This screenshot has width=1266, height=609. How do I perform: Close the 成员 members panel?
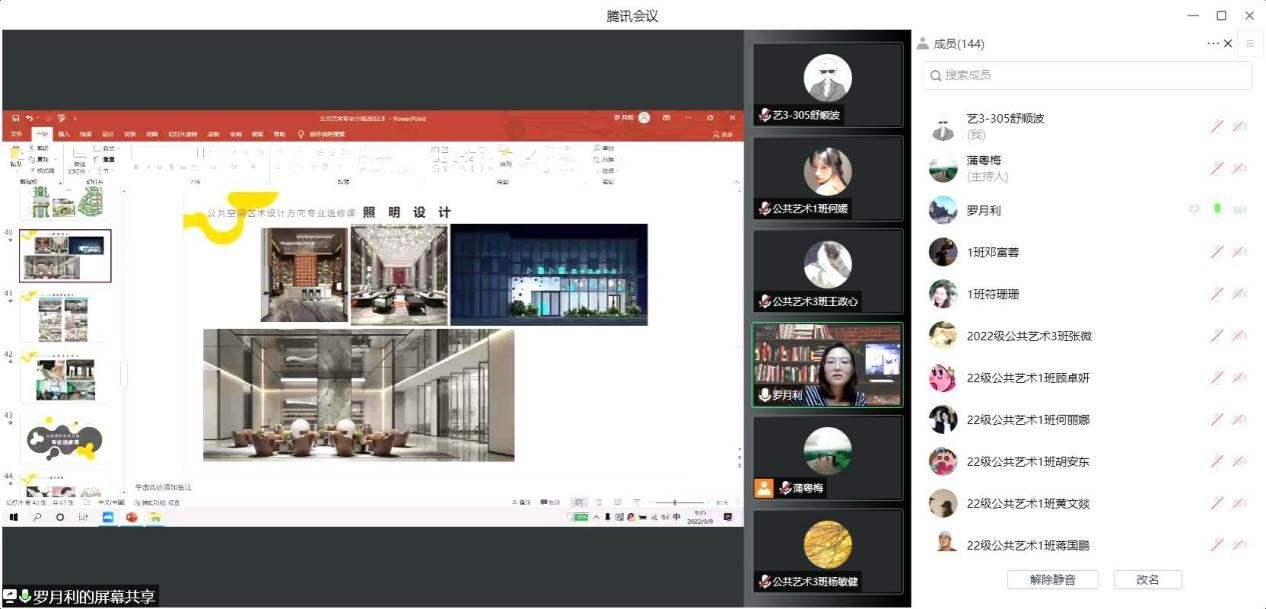(x=1228, y=43)
